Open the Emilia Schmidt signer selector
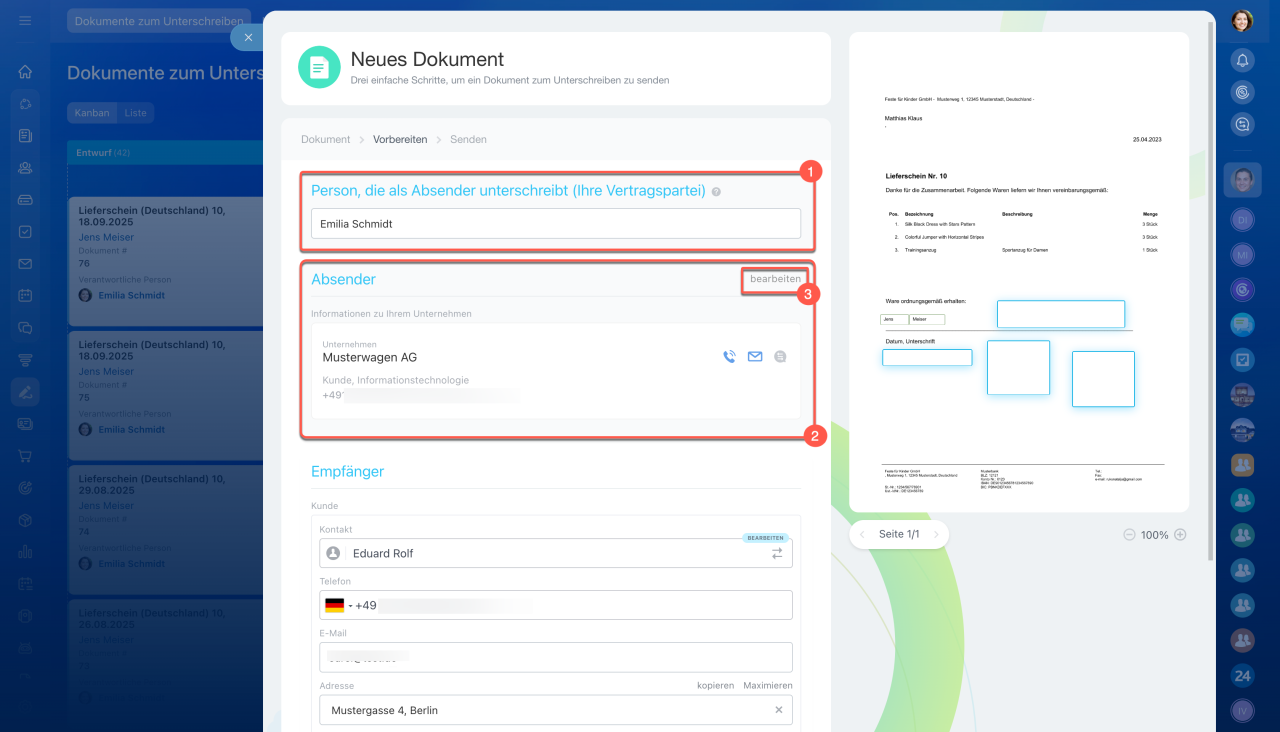The height and width of the screenshot is (732, 1280). pos(555,224)
